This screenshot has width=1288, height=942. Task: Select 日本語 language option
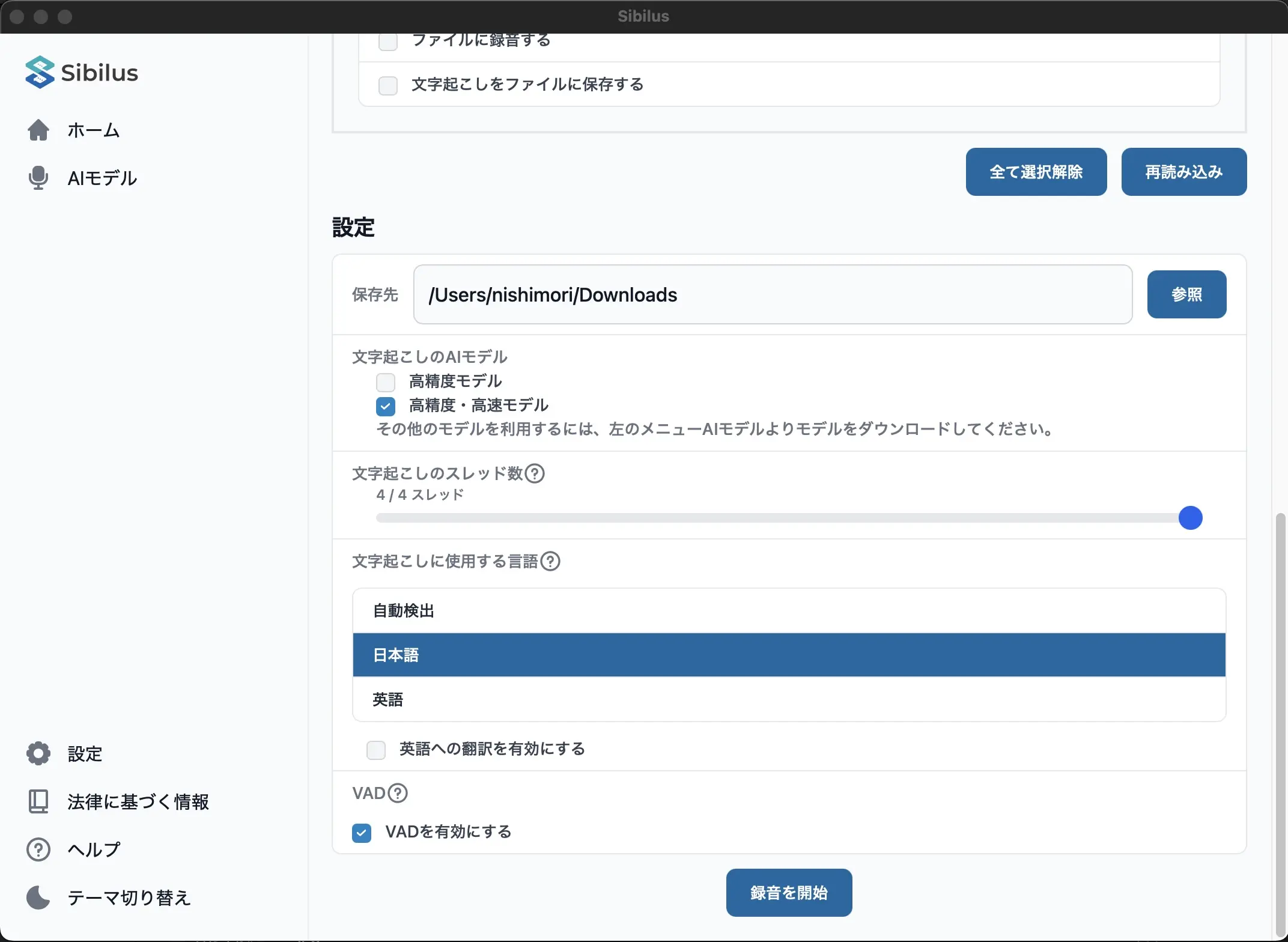[x=789, y=655]
